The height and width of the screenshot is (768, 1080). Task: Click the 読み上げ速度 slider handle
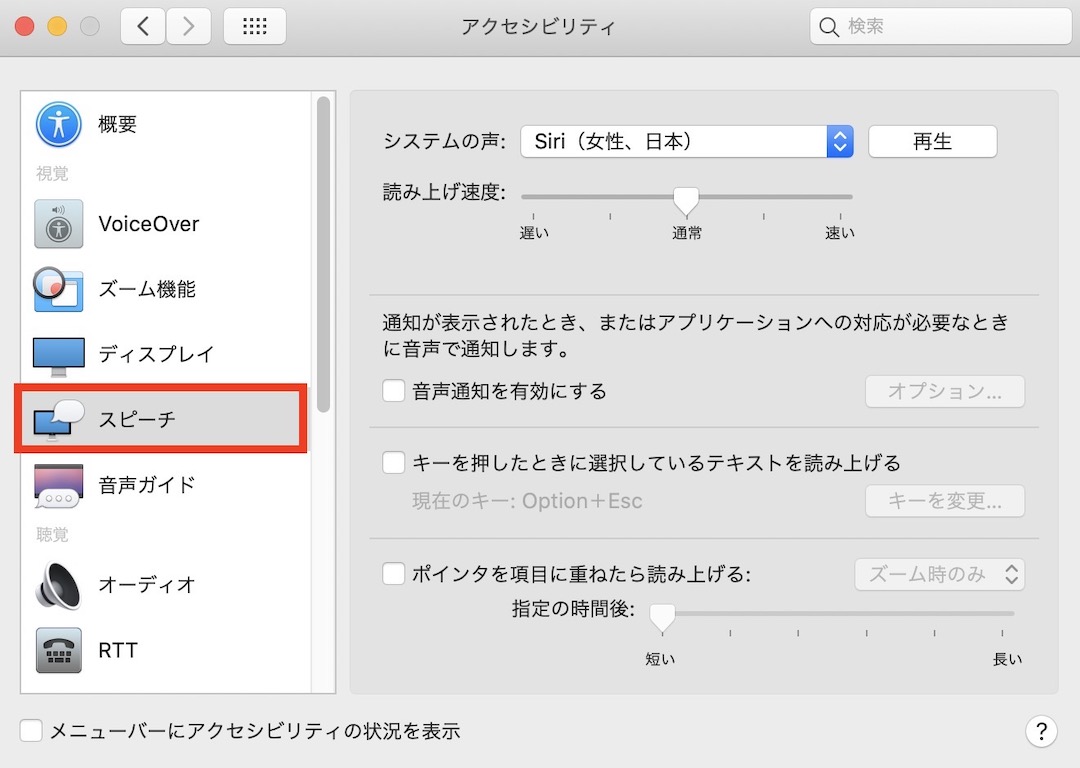(x=686, y=200)
